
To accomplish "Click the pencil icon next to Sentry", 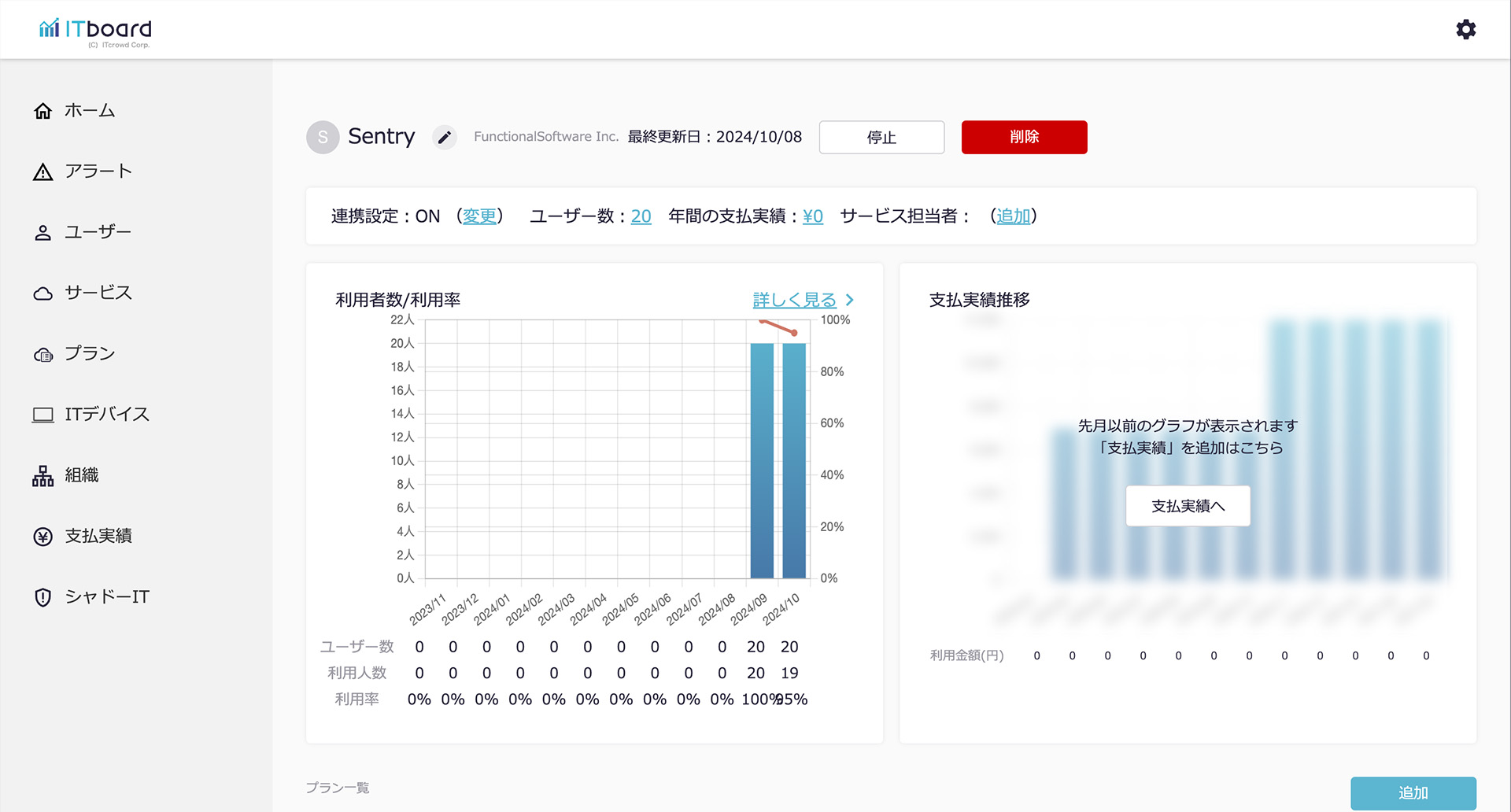I will [x=445, y=138].
